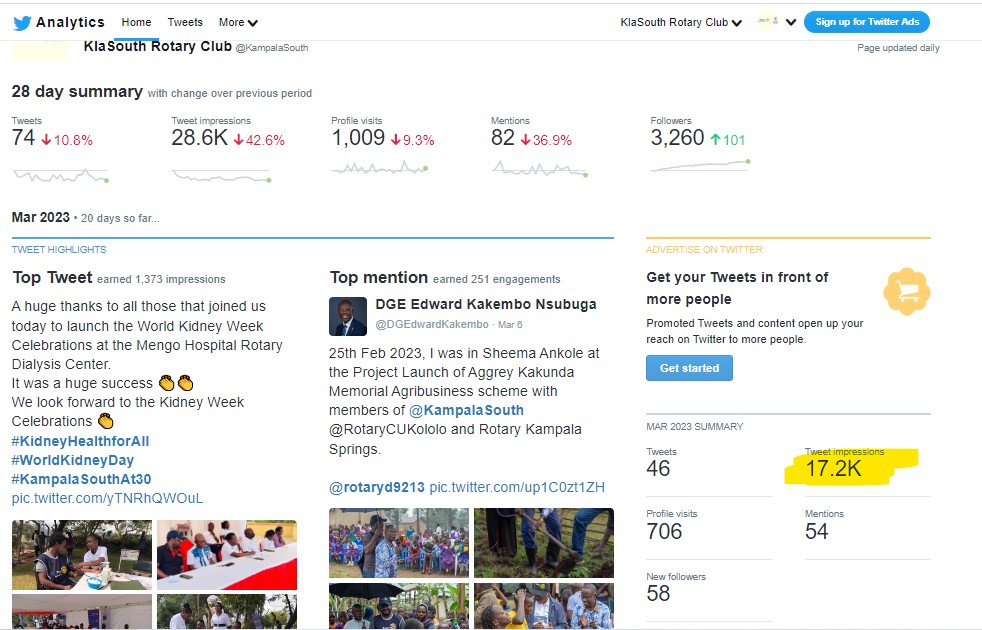982x630 pixels.
Task: Click the Twitter bird logo
Action: point(22,23)
